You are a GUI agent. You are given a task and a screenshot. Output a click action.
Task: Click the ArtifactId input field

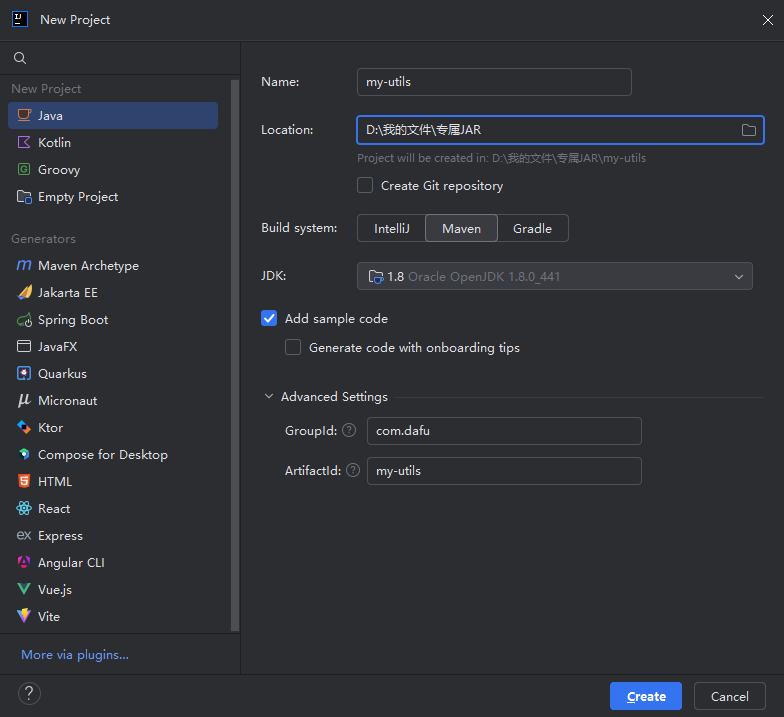504,471
